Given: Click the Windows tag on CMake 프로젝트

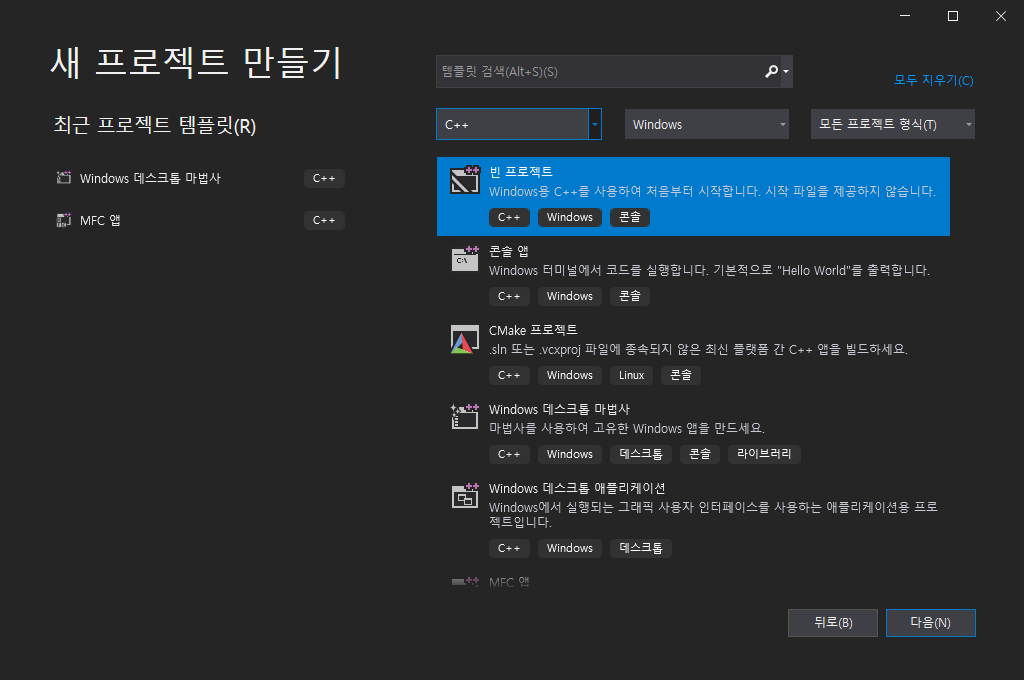Looking at the screenshot, I should pos(569,375).
